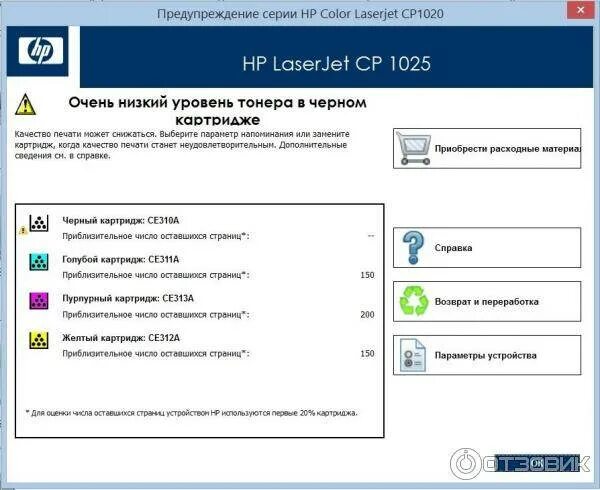Screen dimensions: 600x490
Task: Click the Качество печати может снижаться paragraph
Action: click(x=182, y=145)
